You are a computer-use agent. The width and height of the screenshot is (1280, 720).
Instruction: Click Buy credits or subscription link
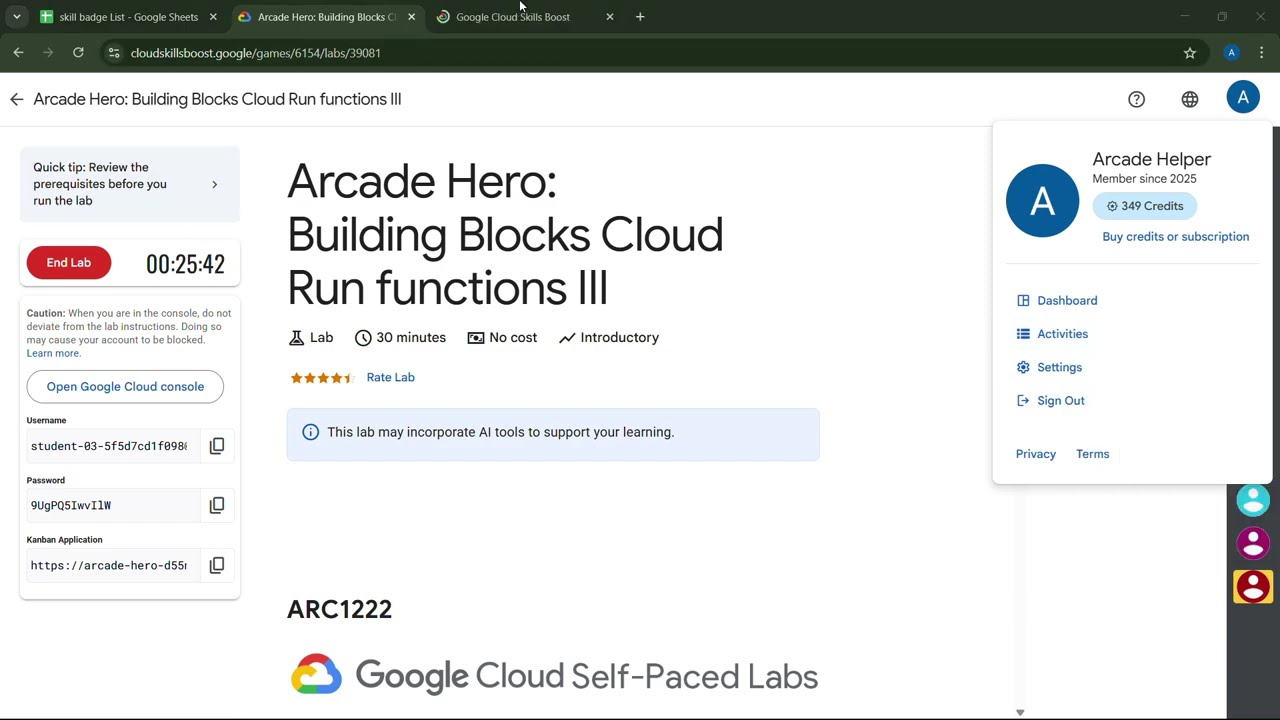tap(1175, 237)
